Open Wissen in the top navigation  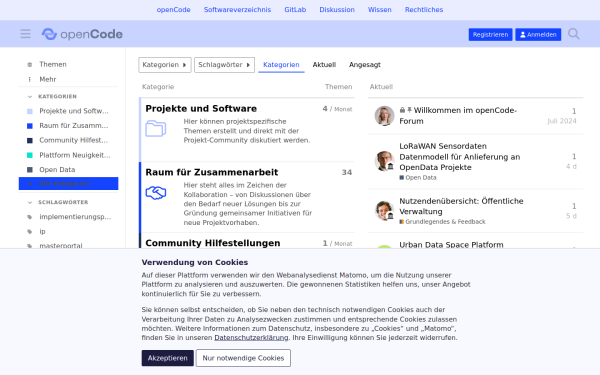point(380,10)
